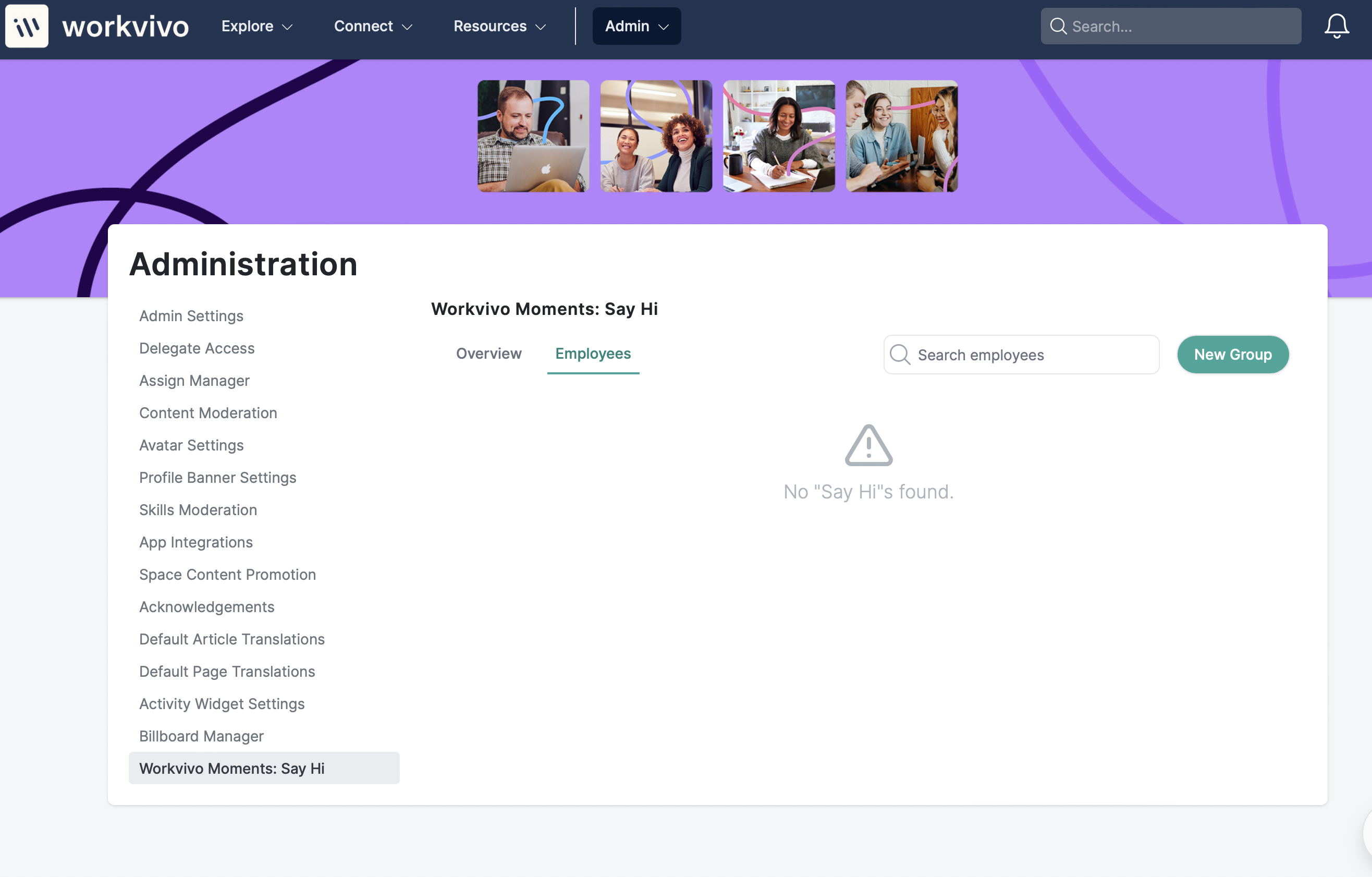
Task: Go to Skills Moderation
Action: pos(198,510)
